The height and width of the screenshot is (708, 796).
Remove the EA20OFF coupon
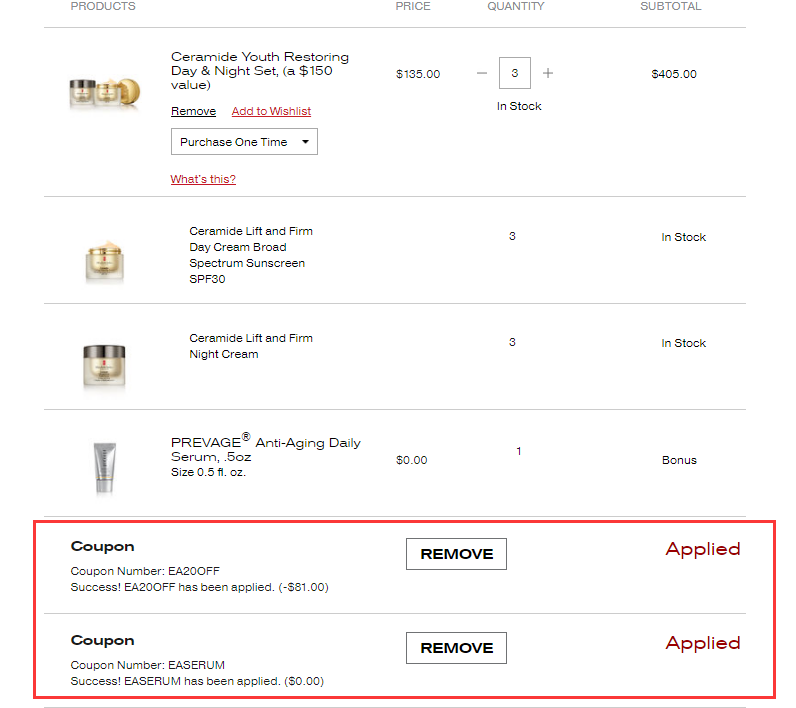[456, 554]
